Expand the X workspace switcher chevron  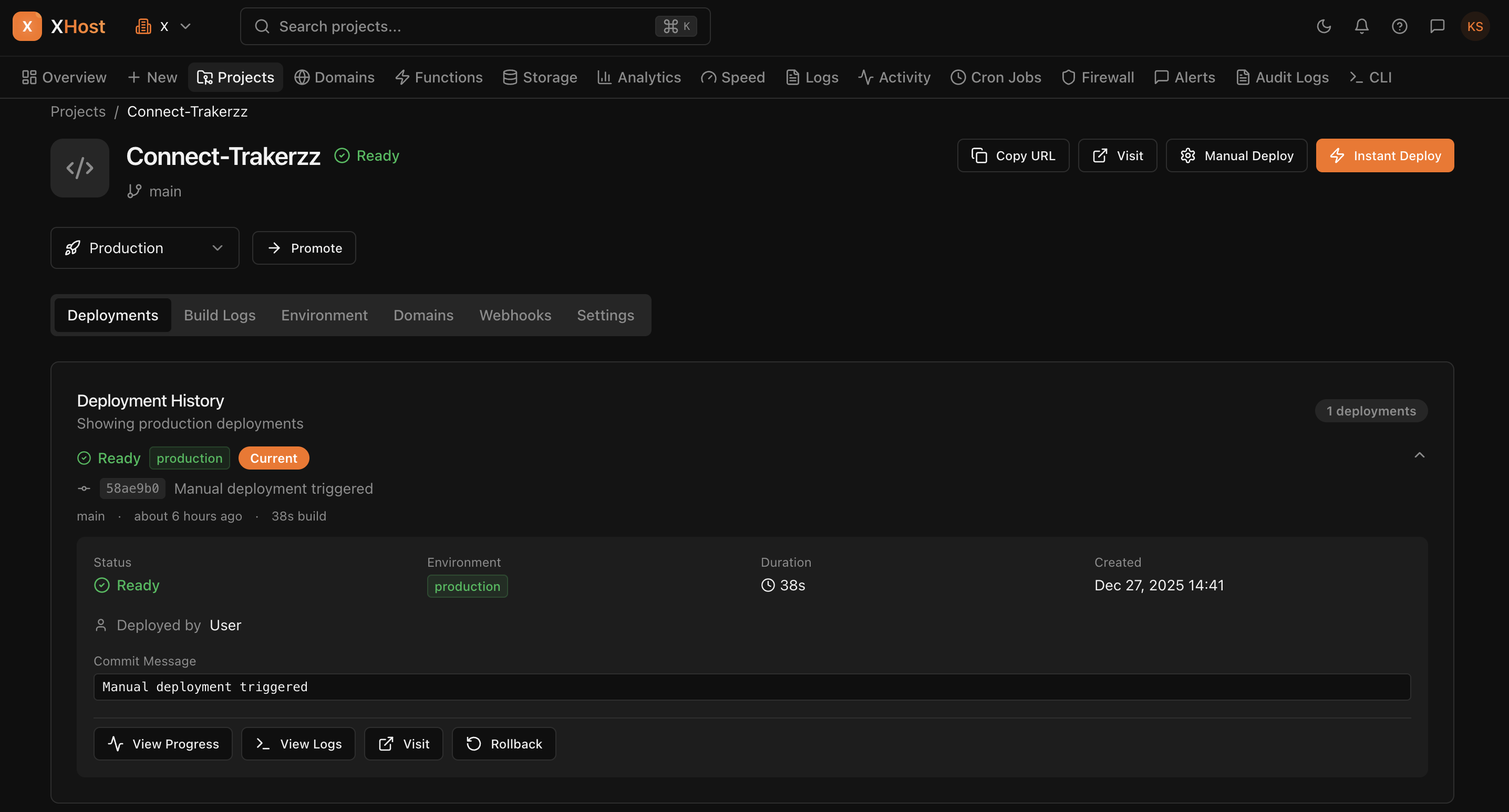click(x=185, y=26)
